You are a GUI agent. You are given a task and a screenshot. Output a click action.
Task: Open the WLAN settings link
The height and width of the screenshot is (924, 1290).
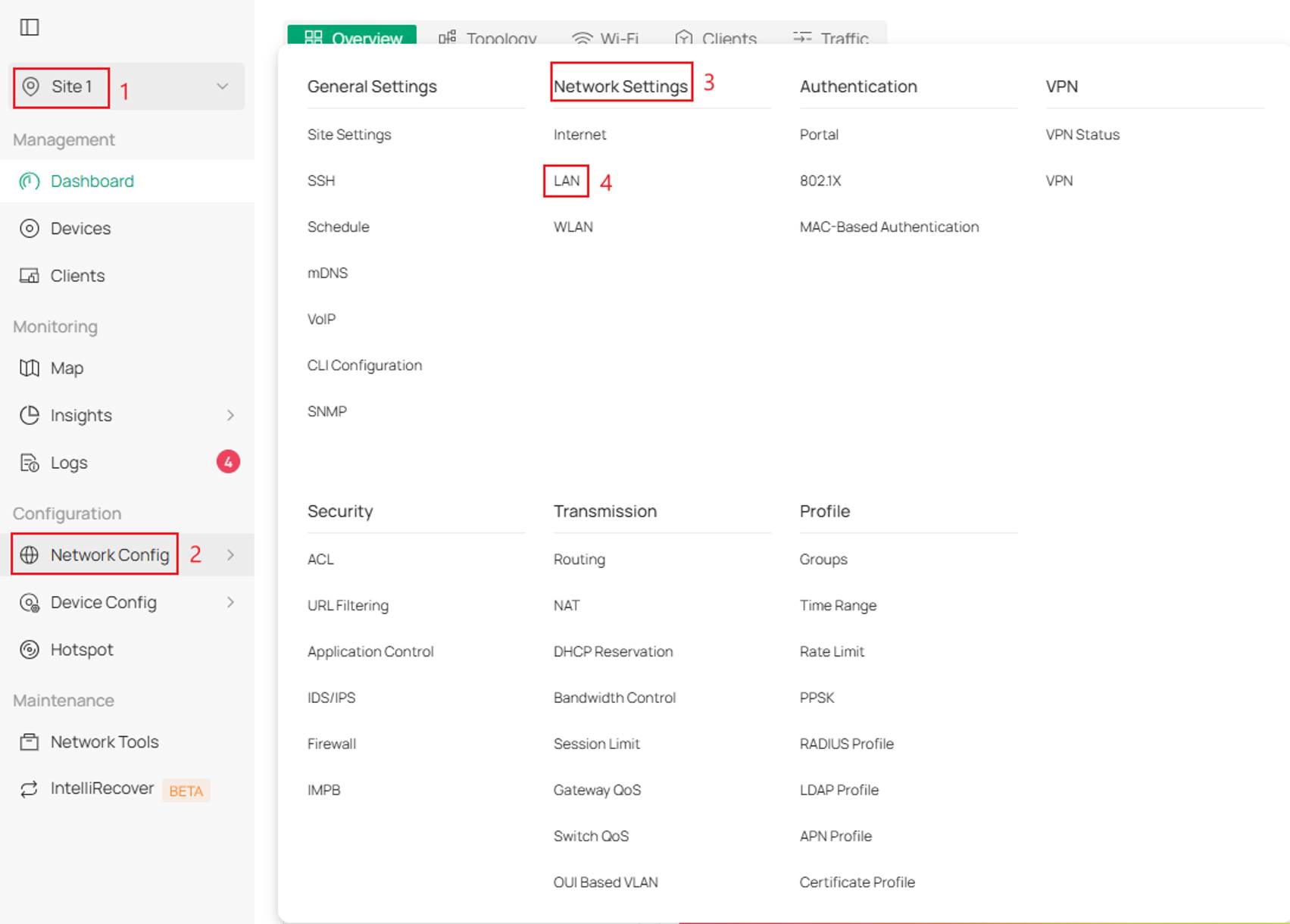pos(573,227)
